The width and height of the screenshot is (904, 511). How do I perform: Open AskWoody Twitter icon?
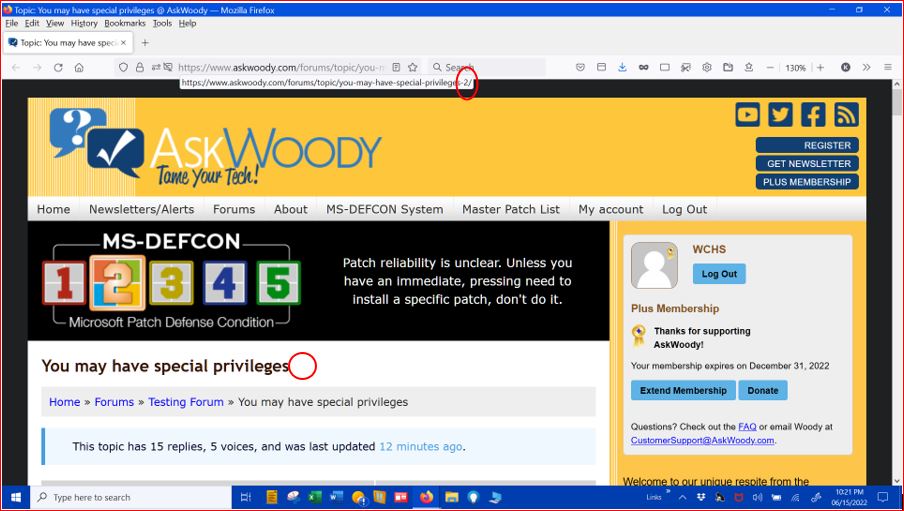780,114
